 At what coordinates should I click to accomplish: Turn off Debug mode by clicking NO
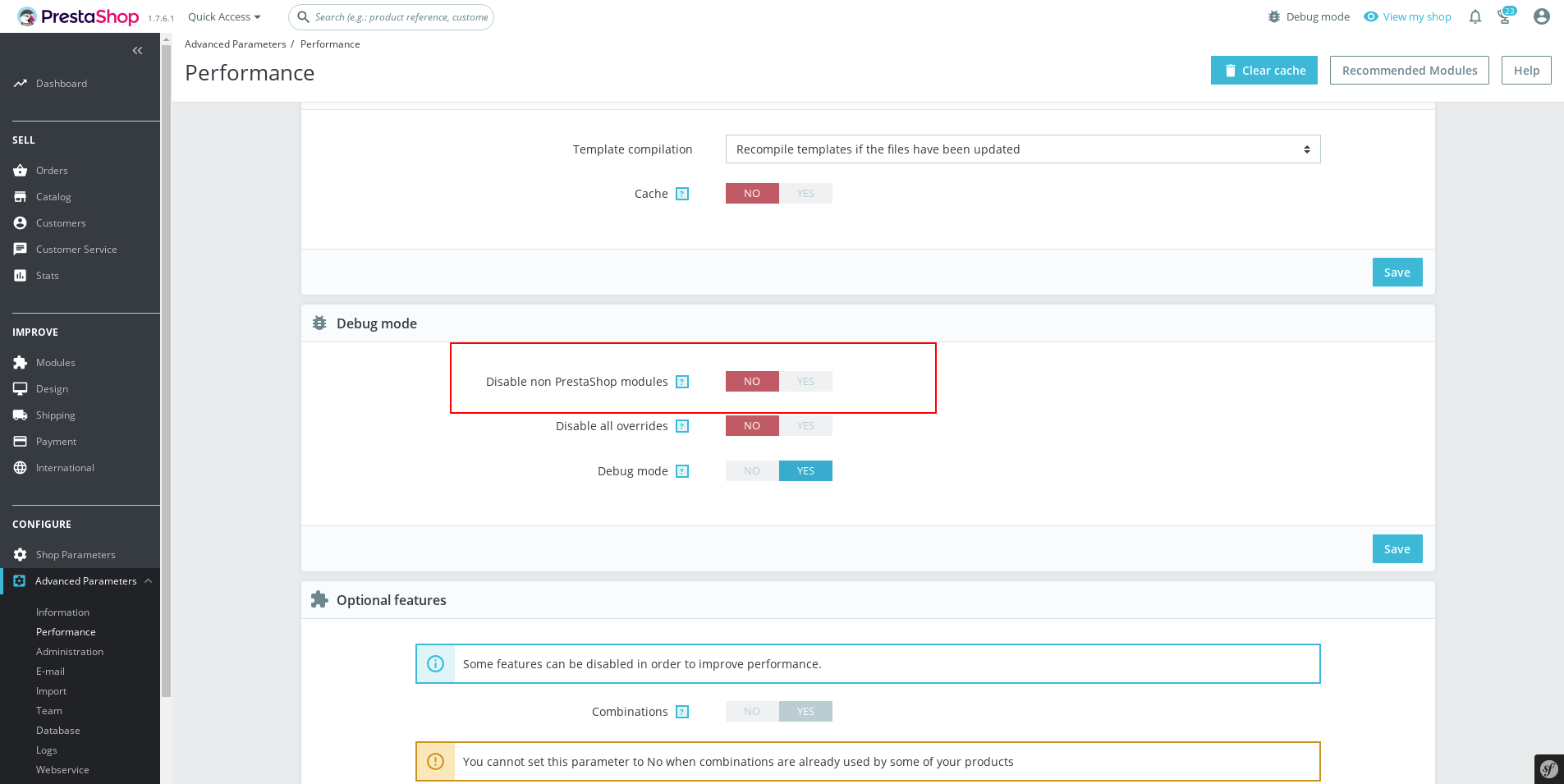pyautogui.click(x=750, y=470)
